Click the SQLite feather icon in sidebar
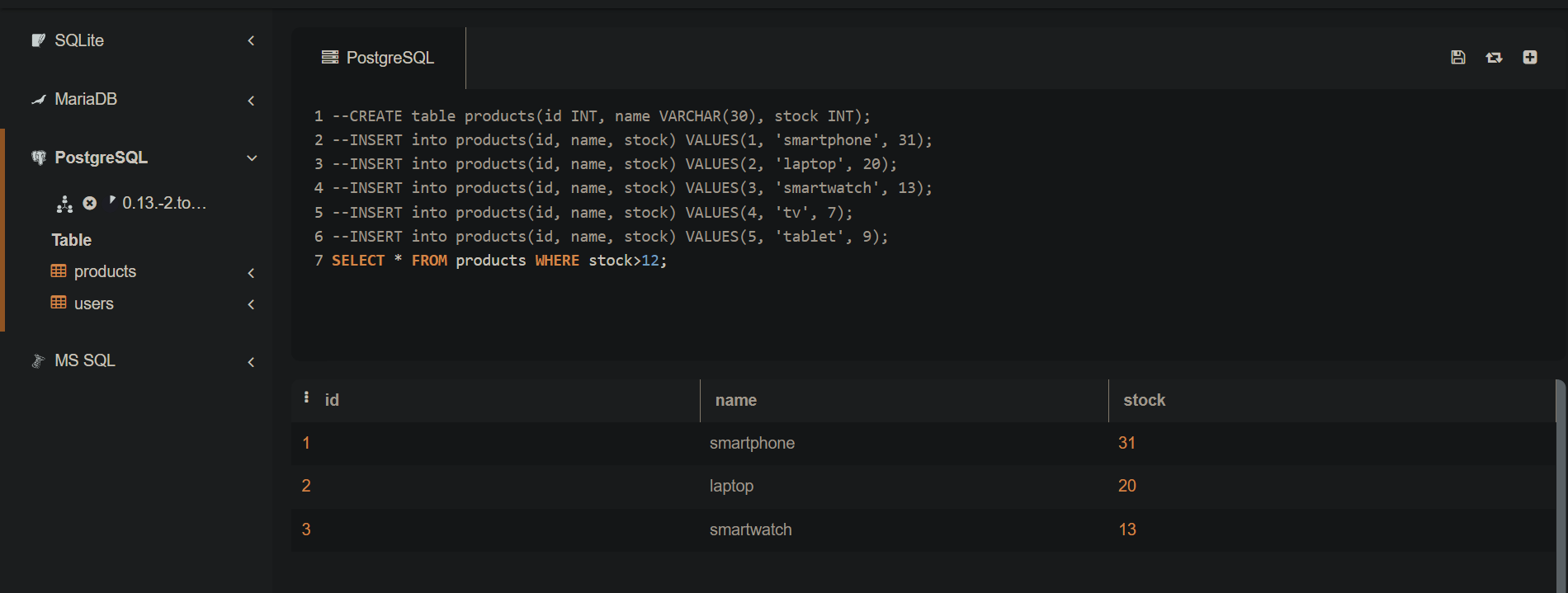This screenshot has width=1568, height=593. click(x=38, y=40)
